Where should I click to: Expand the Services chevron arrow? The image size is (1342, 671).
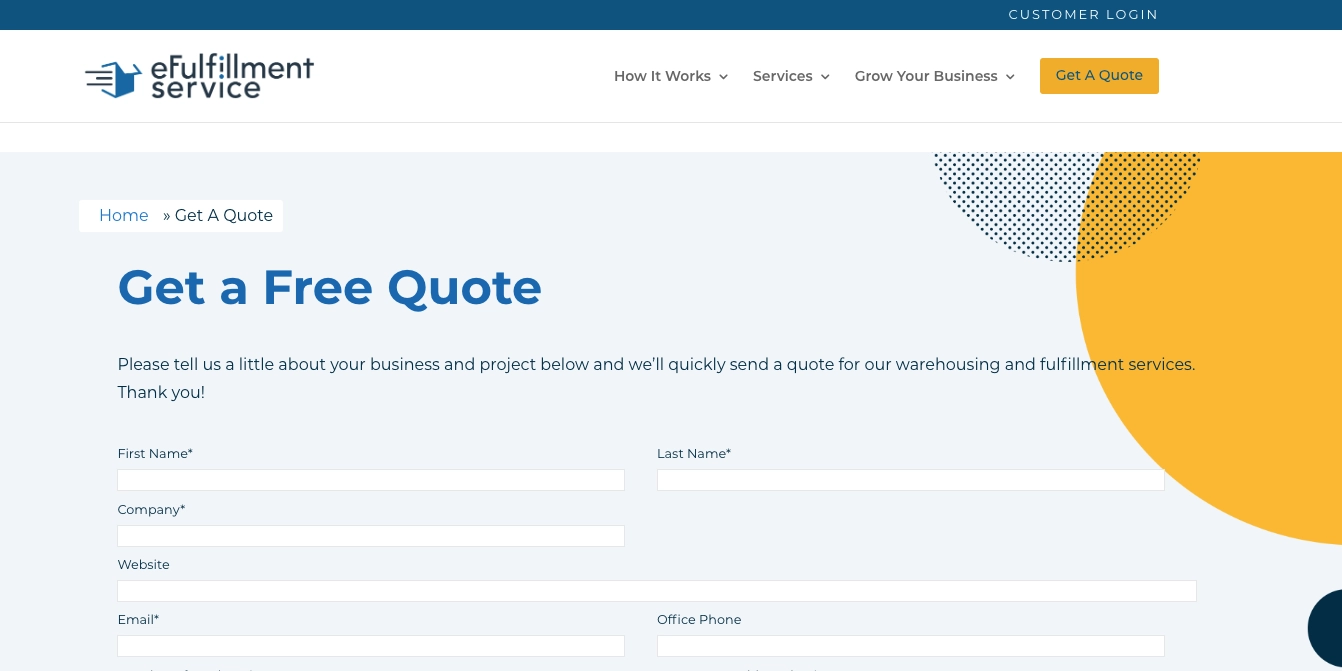pos(825,77)
